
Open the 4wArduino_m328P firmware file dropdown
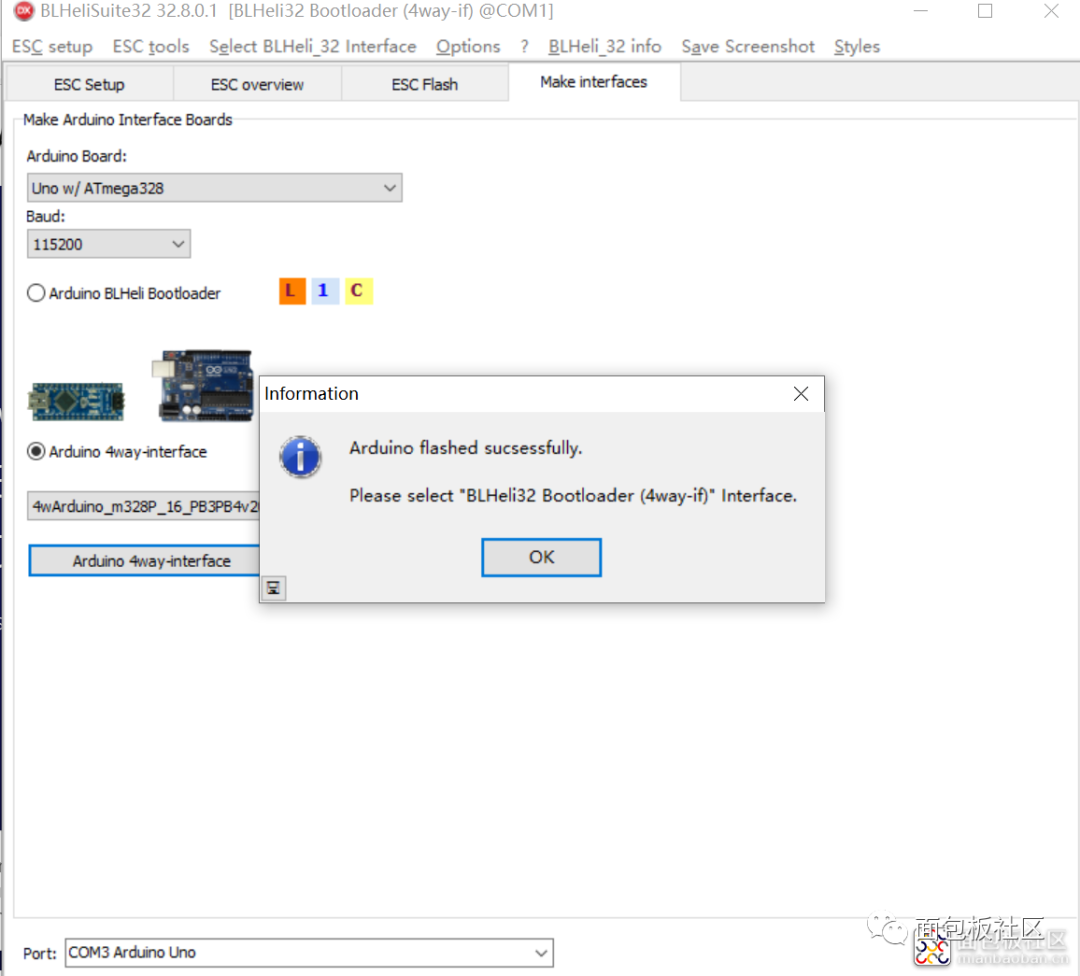[143, 506]
